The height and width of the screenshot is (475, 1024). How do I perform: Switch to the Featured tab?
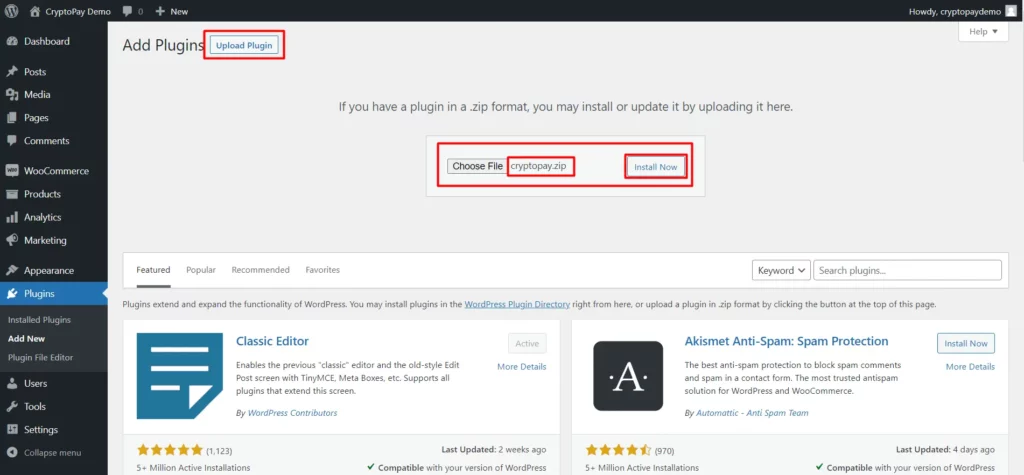(x=153, y=270)
